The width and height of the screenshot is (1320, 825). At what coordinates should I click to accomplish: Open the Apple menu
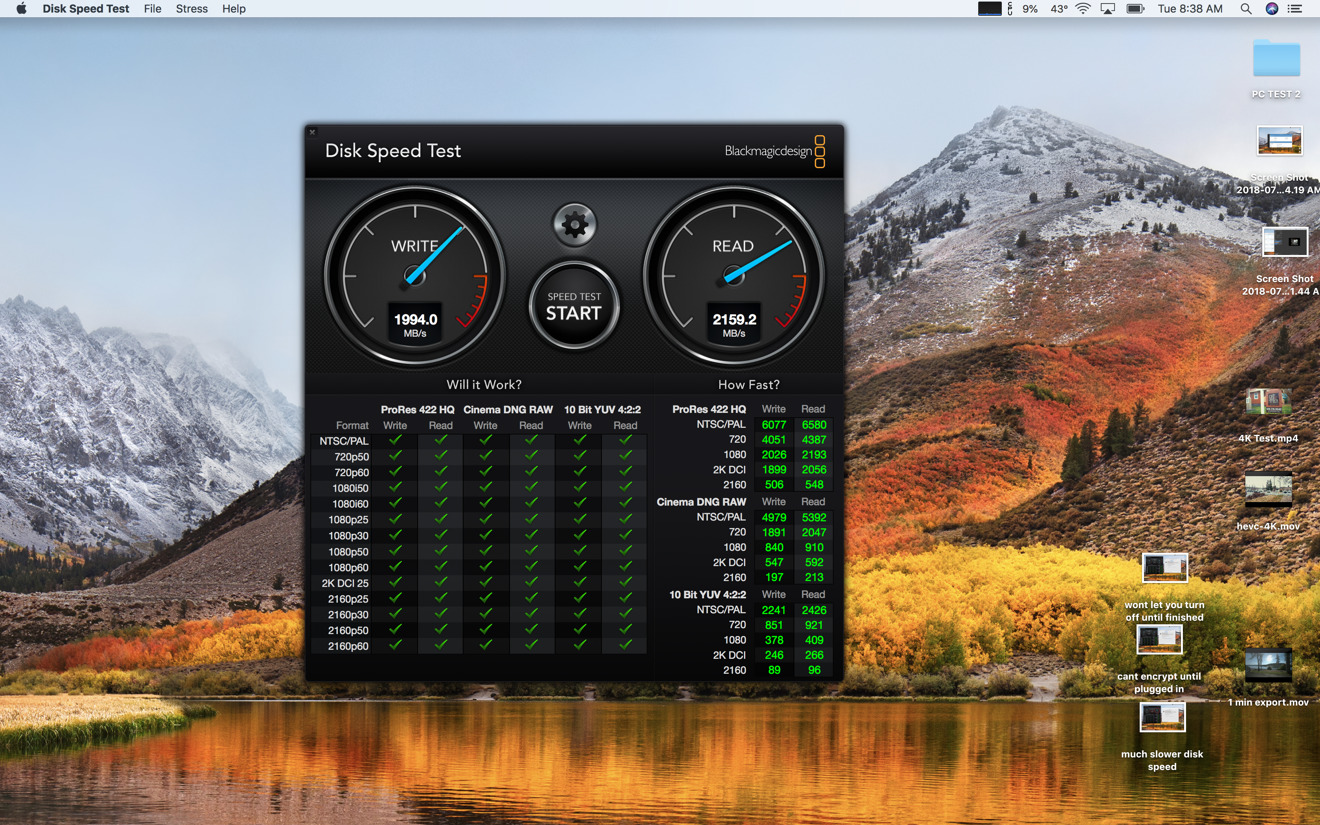20,9
